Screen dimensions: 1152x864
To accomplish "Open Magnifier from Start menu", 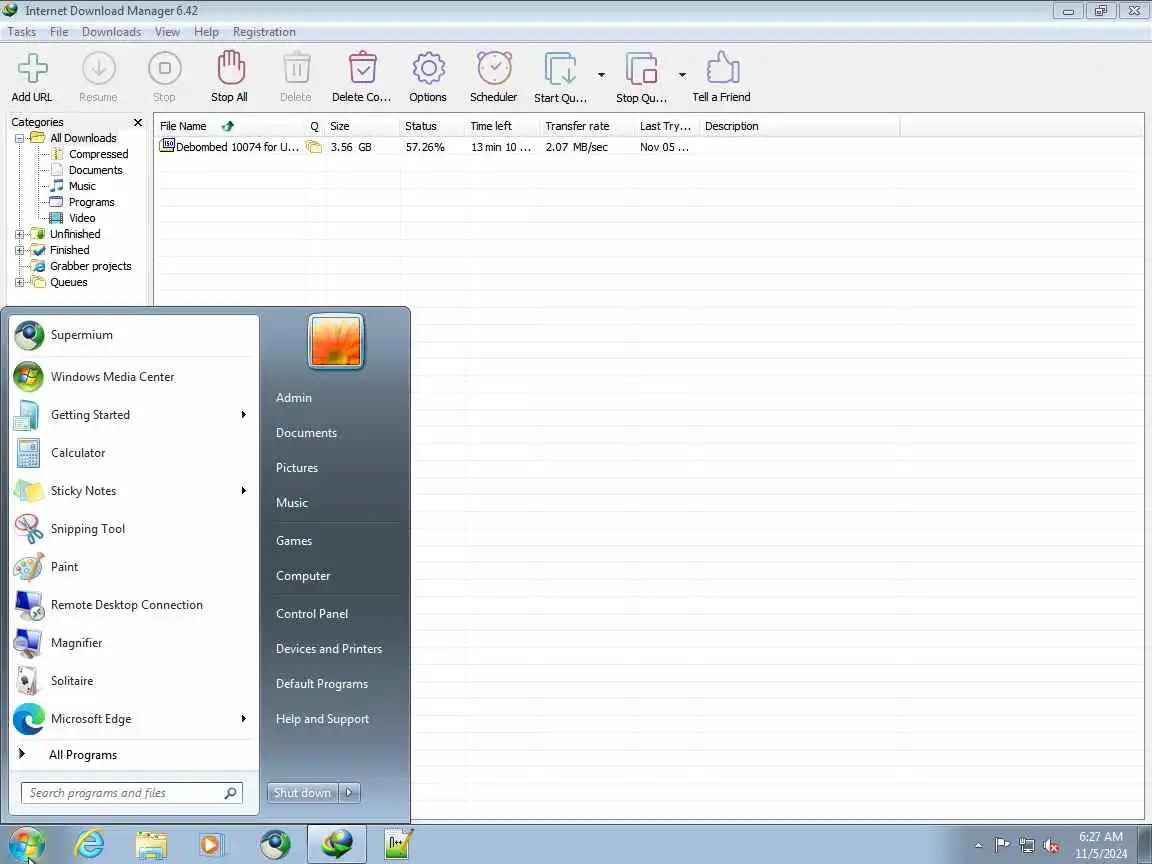I will pos(134,644).
